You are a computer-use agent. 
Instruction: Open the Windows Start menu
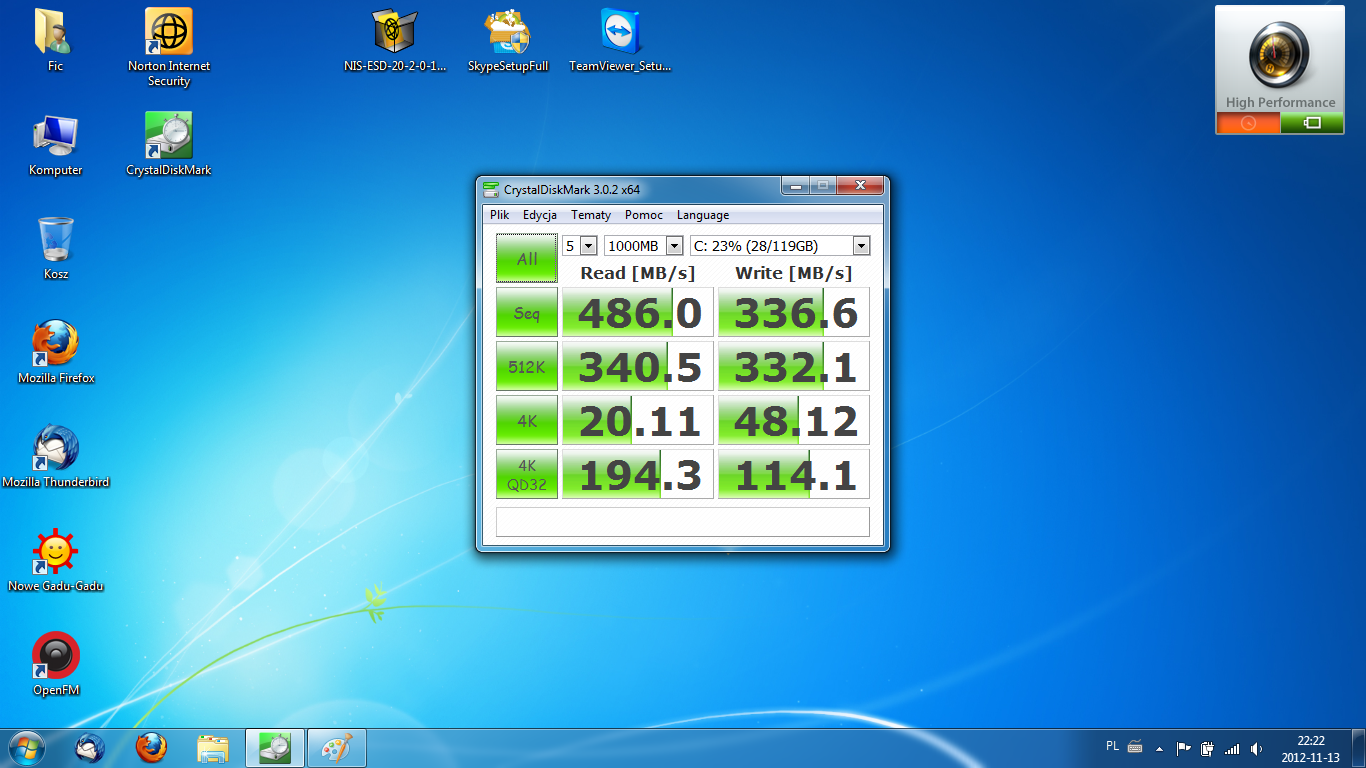point(26,748)
